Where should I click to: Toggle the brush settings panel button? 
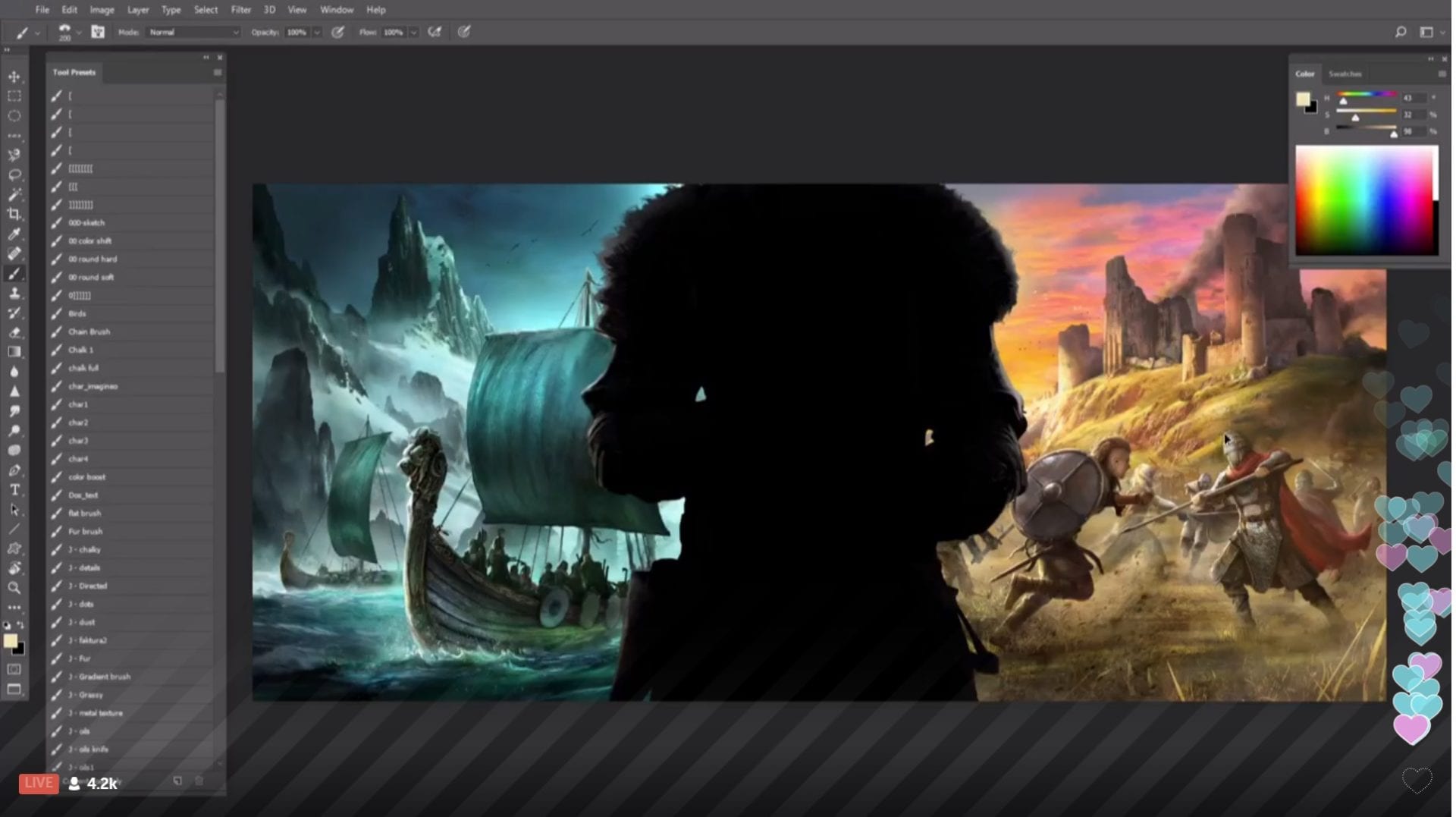(98, 32)
